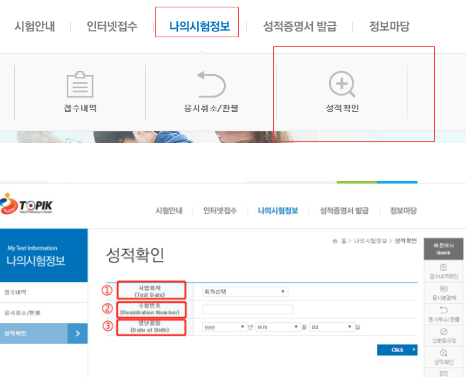Open 성적확인 magnifier icon in Quick menu
Screen dimensions: 475x381
pos(443,353)
